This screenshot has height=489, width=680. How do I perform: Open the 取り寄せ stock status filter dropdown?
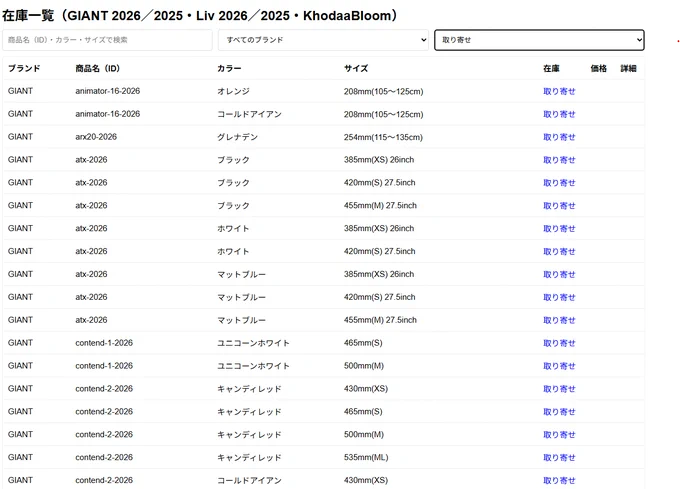pyautogui.click(x=539, y=40)
